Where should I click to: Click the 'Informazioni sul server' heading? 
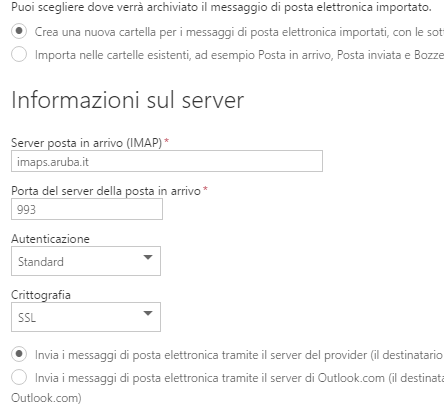[128, 100]
